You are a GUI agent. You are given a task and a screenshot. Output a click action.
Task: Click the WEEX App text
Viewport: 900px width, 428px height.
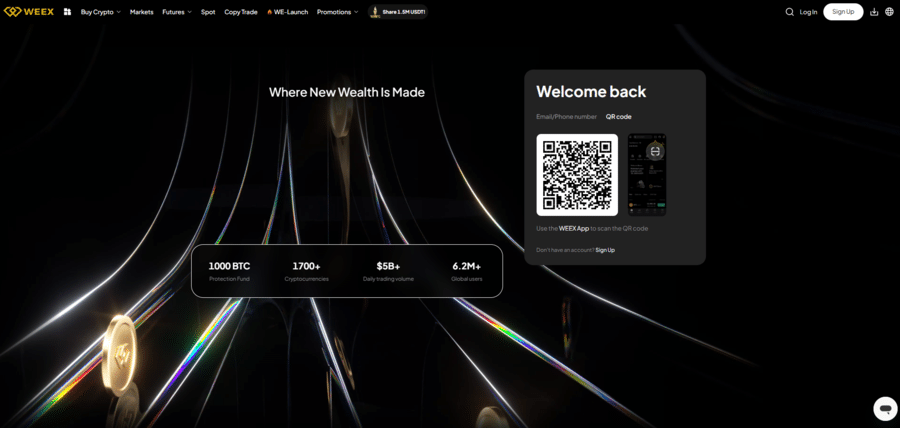[x=574, y=228]
